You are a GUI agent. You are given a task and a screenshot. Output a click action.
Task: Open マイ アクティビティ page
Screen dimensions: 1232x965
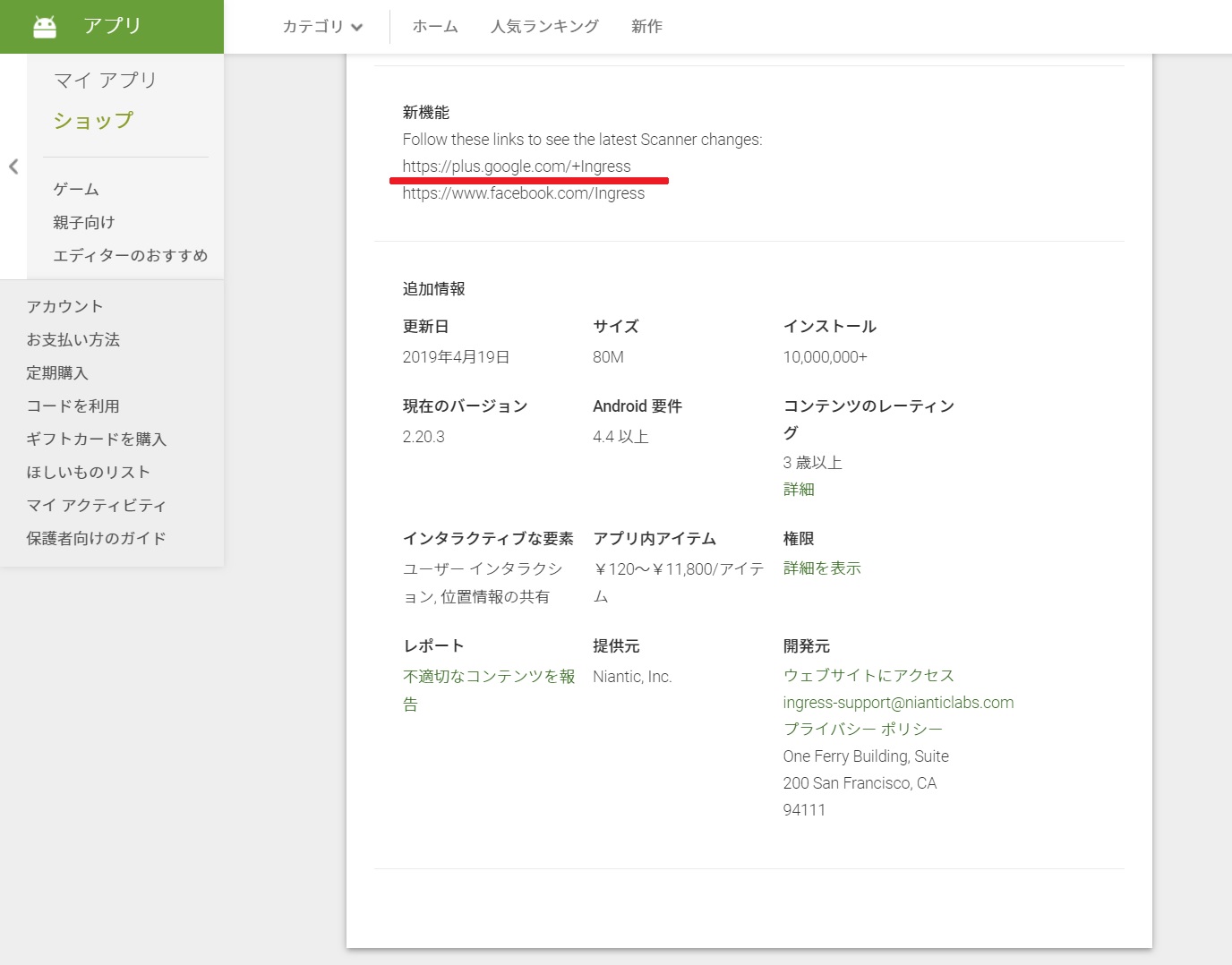pyautogui.click(x=97, y=505)
